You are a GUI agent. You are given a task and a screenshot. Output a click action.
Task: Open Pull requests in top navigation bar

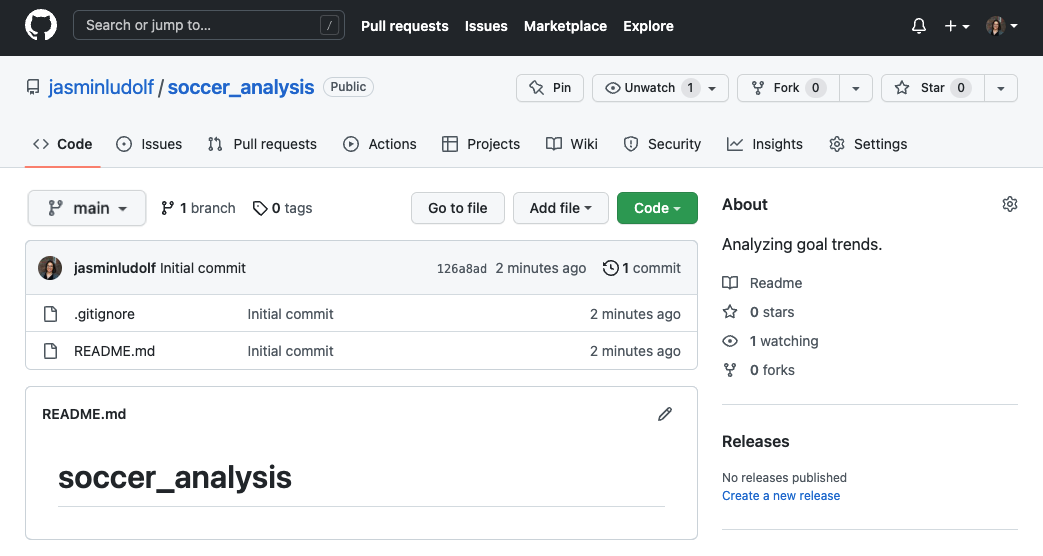coord(404,26)
